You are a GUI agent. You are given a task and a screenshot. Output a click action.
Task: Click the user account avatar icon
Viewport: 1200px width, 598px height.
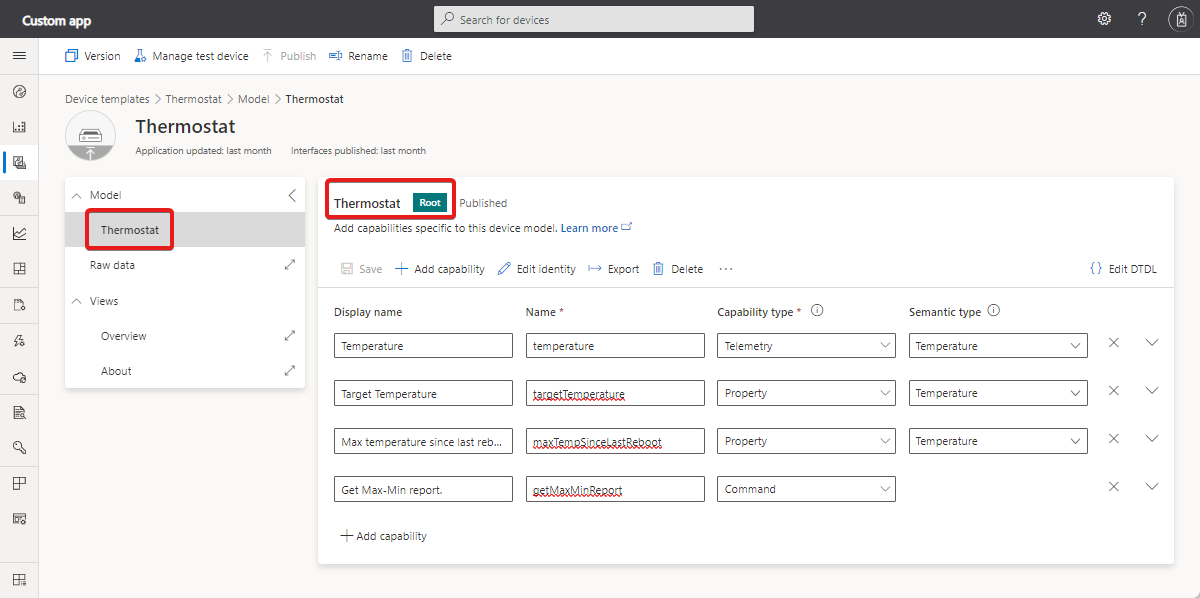click(x=1179, y=19)
